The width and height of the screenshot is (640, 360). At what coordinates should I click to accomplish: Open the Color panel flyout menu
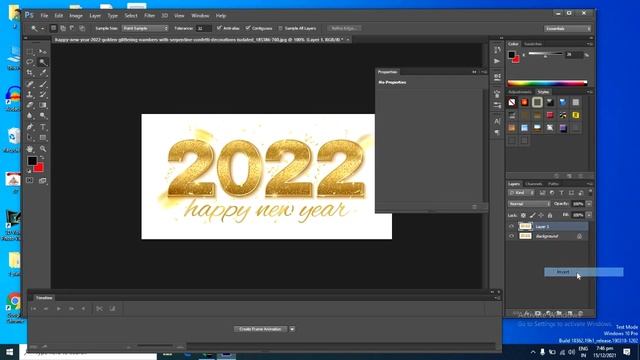tap(589, 44)
